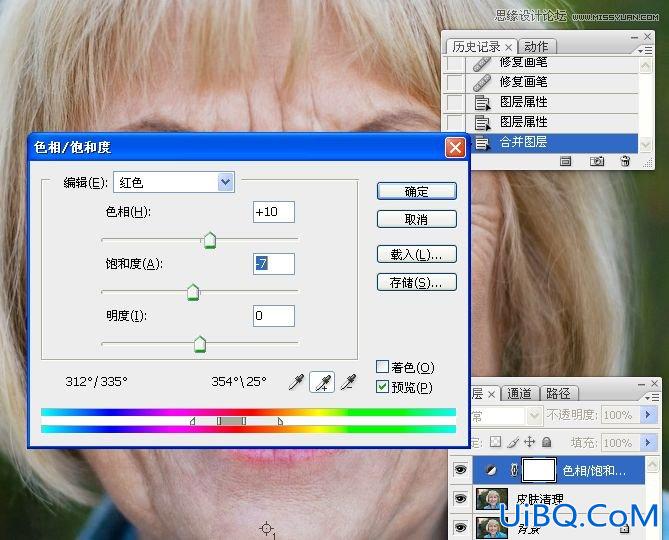Click the 存储(S)... save button
Viewport: 669px width, 540px height.
[x=416, y=282]
